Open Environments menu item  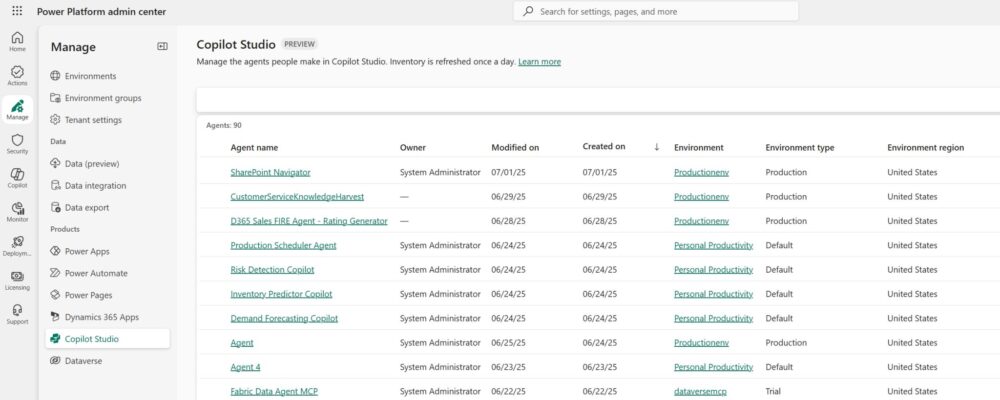[x=107, y=76]
